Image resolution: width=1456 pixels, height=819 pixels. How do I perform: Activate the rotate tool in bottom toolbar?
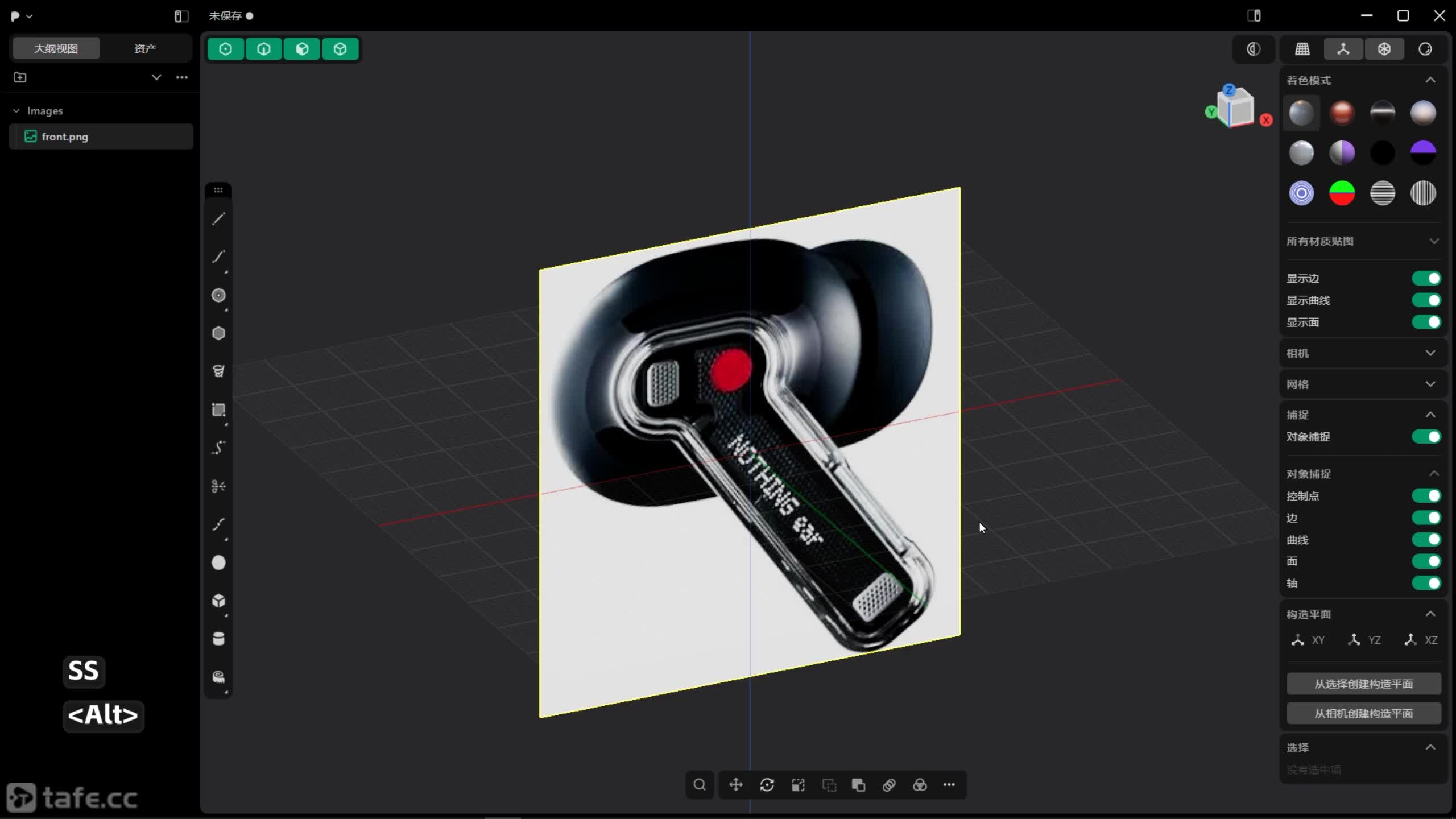[x=767, y=785]
